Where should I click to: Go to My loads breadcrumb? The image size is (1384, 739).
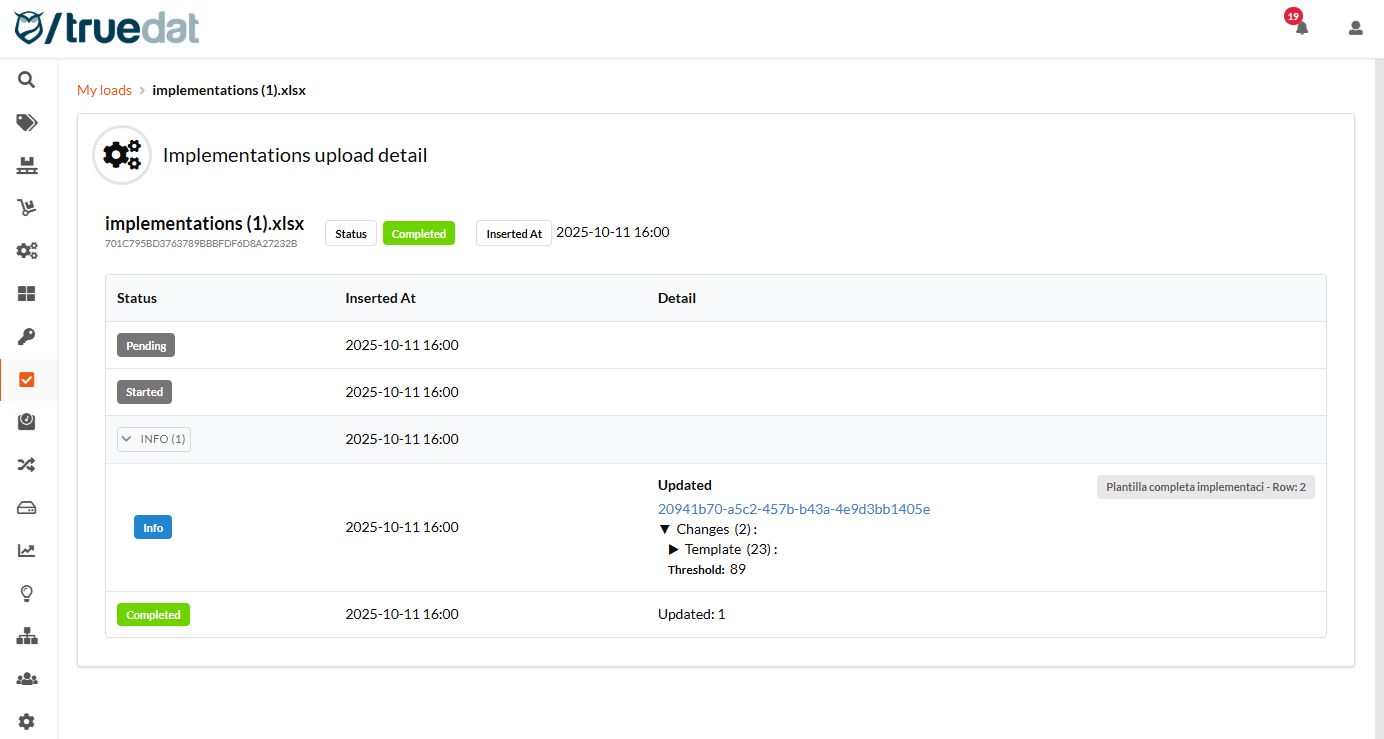click(104, 90)
